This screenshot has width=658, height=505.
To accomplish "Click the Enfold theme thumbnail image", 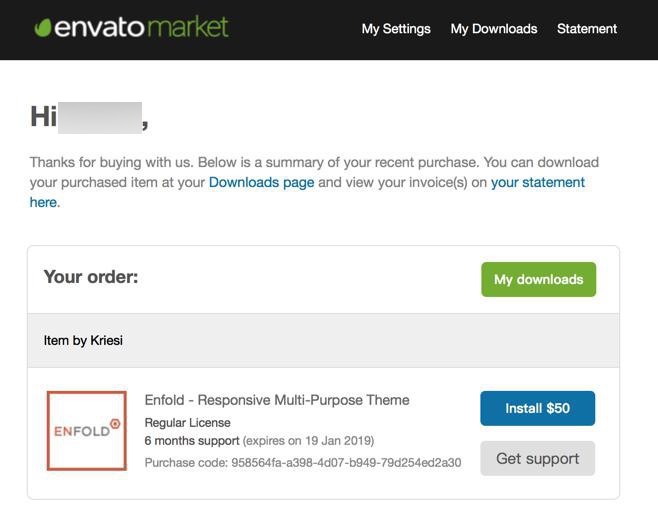I will 87,431.
